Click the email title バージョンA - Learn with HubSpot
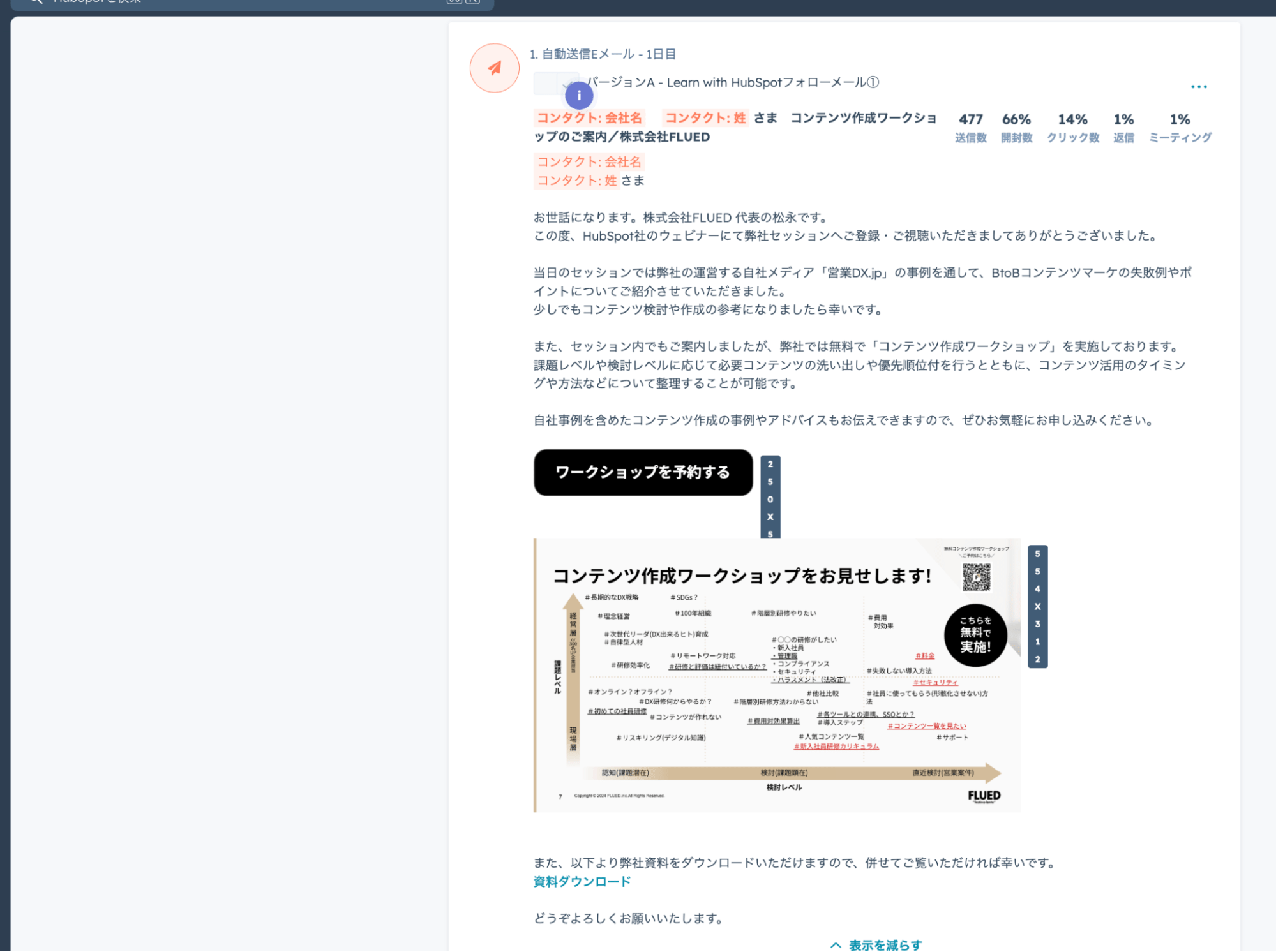Viewport: 1276px width, 952px height. coord(733,82)
